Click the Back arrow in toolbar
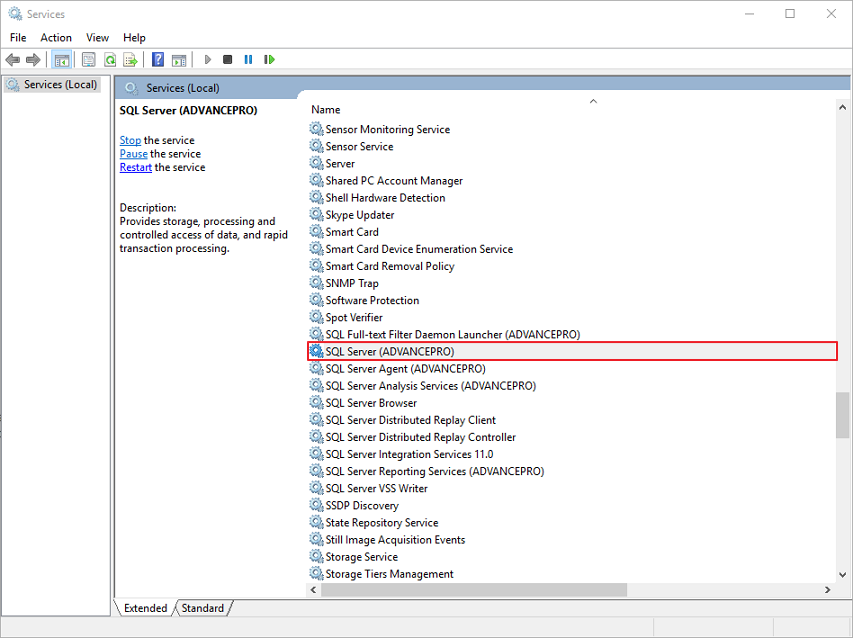 (13, 60)
